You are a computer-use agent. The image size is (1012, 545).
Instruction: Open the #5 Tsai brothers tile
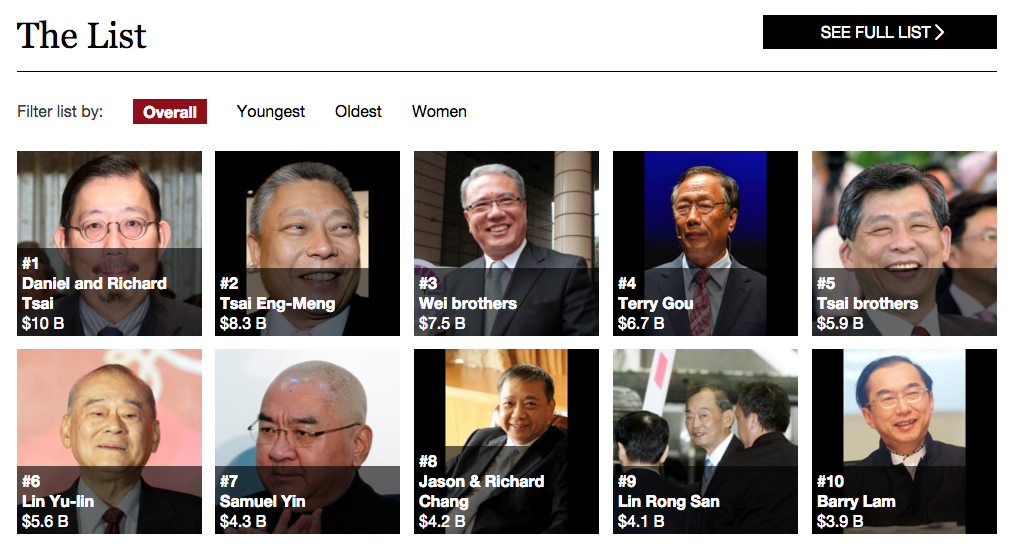(904, 243)
